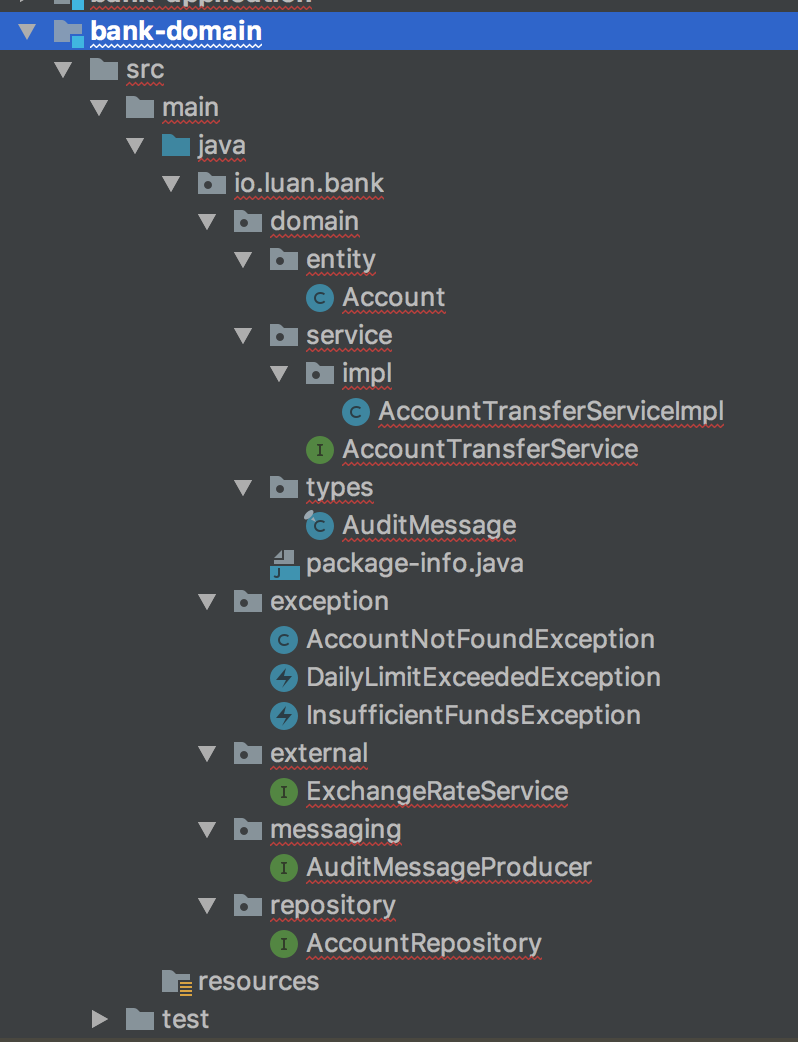Select AccountNotFoundException in the tree

coord(480,640)
